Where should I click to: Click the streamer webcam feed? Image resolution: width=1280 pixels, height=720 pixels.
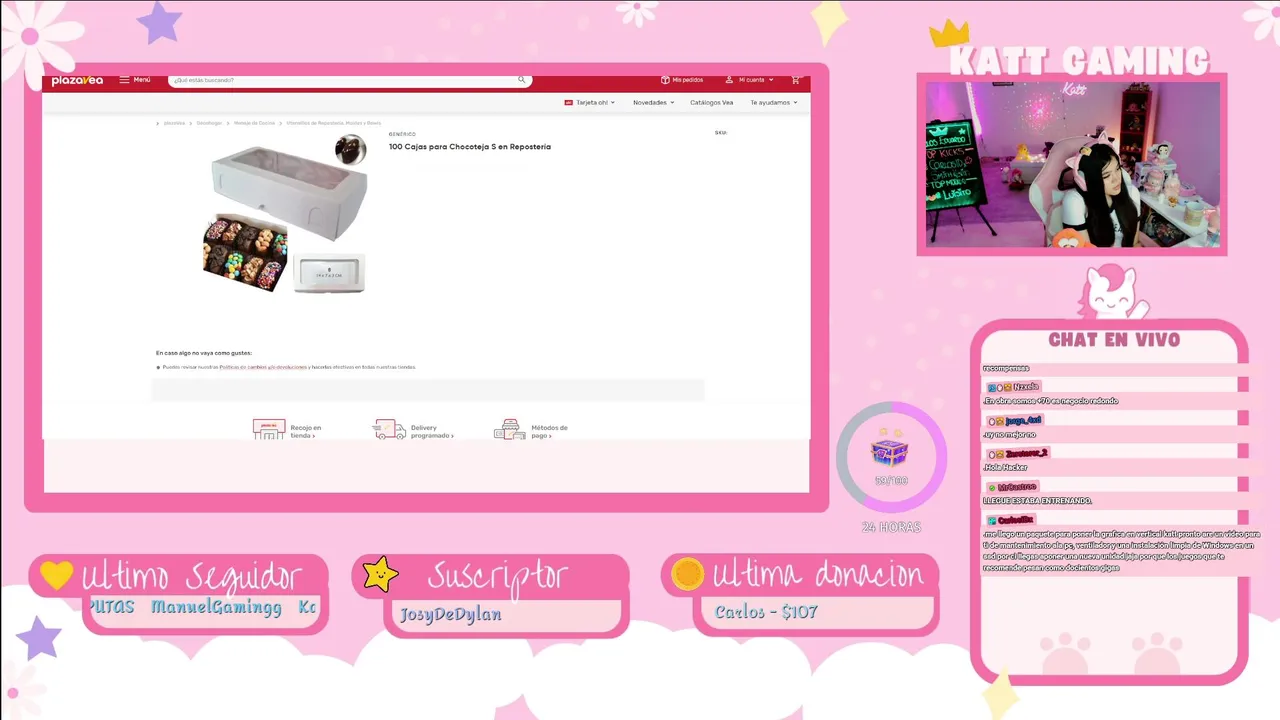click(x=1072, y=164)
